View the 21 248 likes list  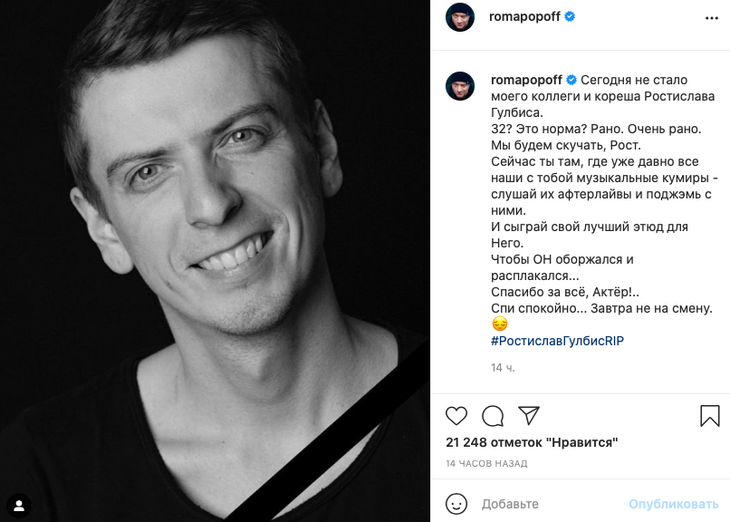(532, 442)
